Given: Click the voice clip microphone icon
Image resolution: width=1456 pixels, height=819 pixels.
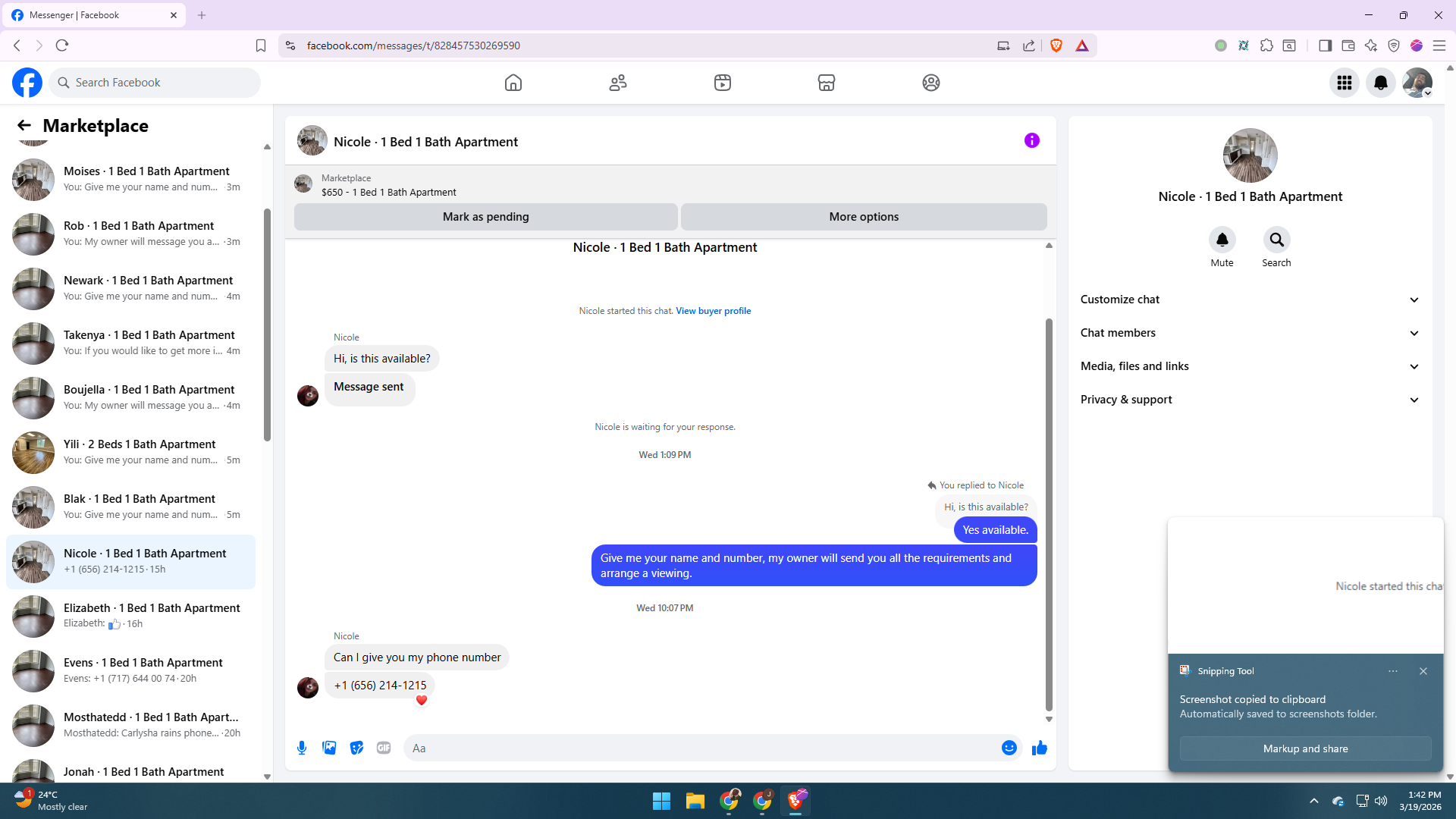Looking at the screenshot, I should tap(302, 748).
